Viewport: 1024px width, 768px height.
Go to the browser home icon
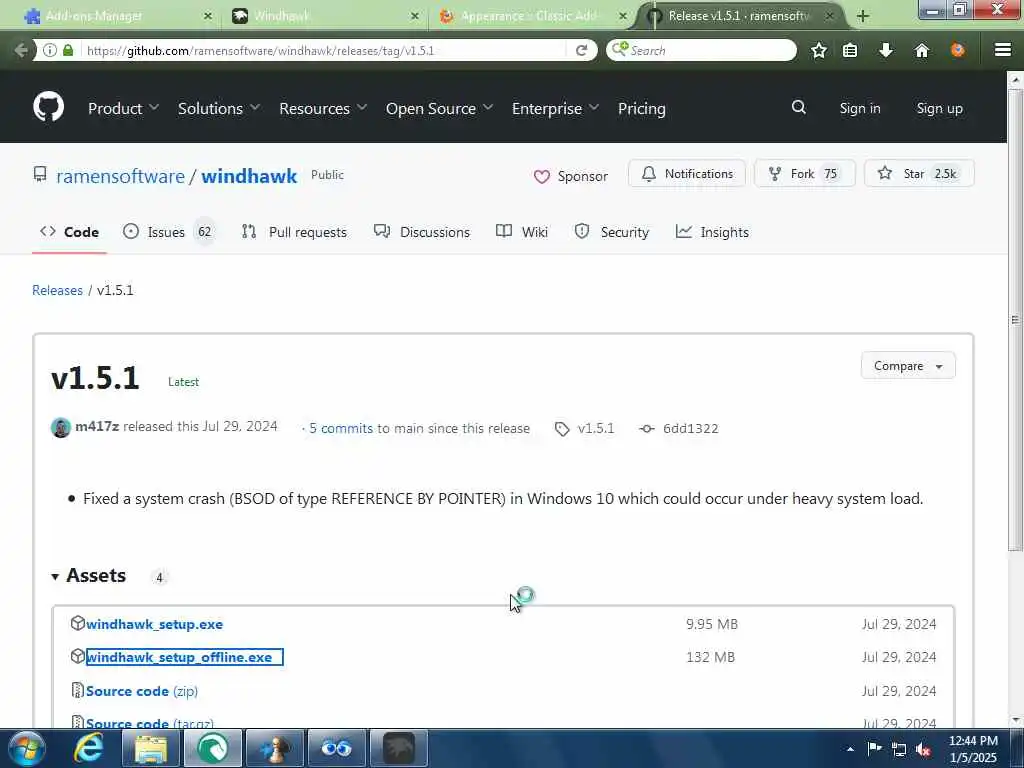click(921, 50)
